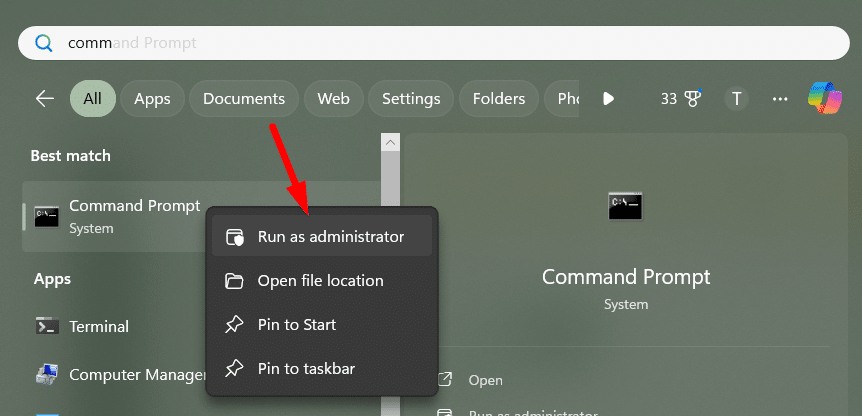862x416 pixels.
Task: Click the Best match heading
Action: [x=70, y=156]
